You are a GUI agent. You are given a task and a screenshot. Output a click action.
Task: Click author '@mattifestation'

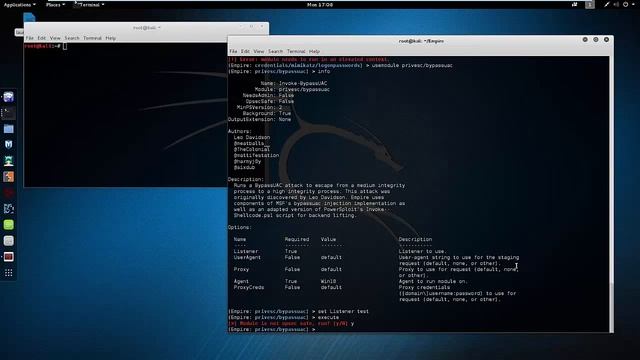click(x=256, y=155)
